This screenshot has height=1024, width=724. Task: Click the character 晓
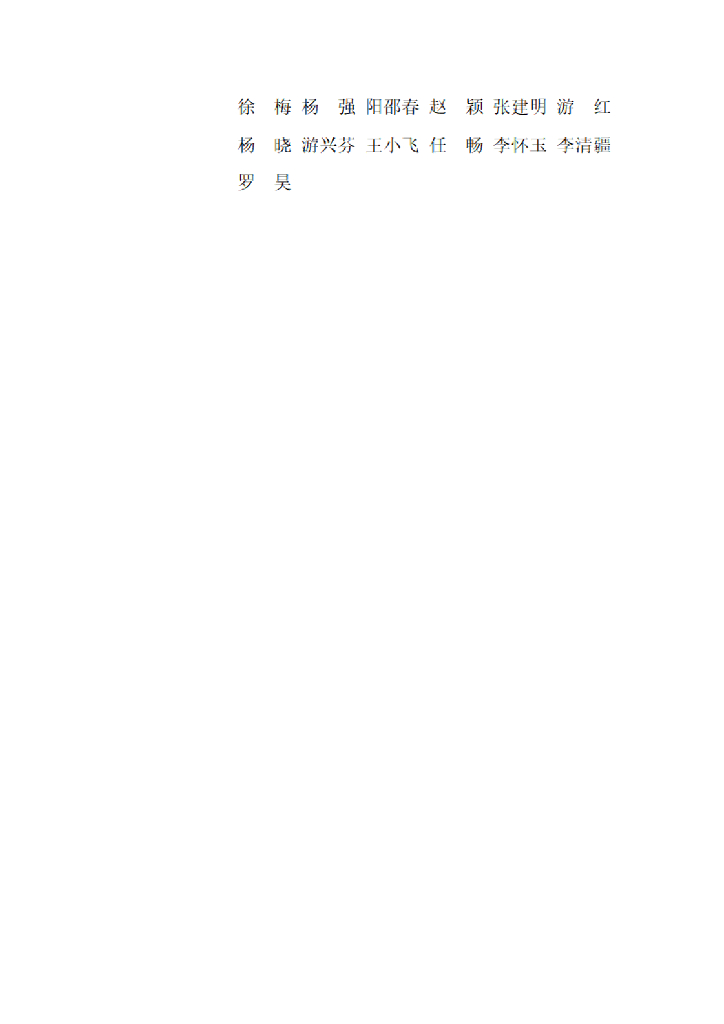click(x=283, y=145)
